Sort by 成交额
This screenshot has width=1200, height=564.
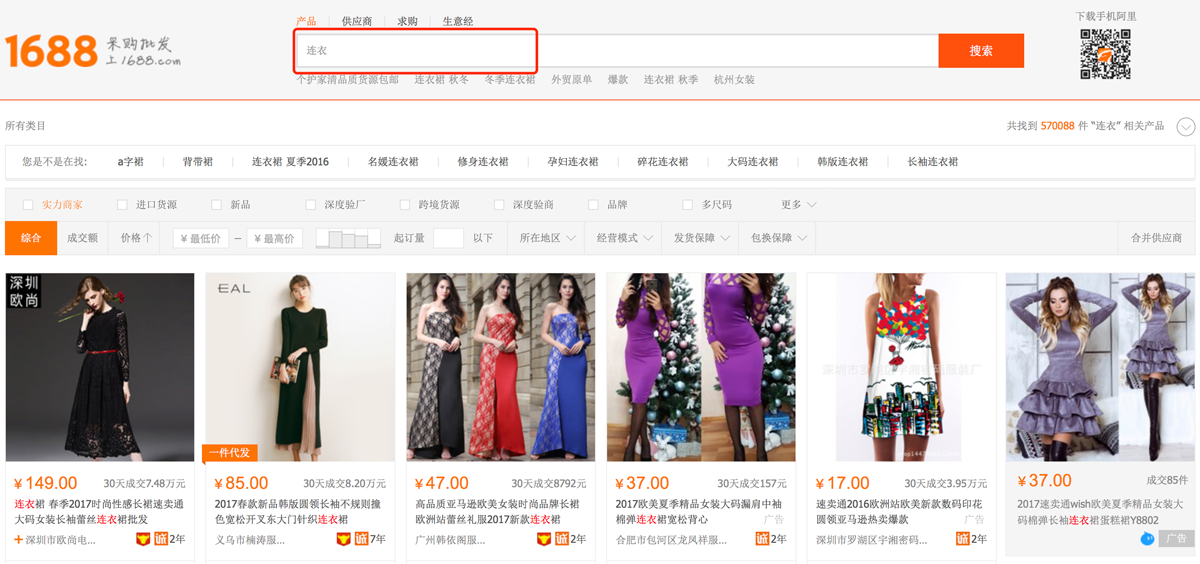coord(83,238)
